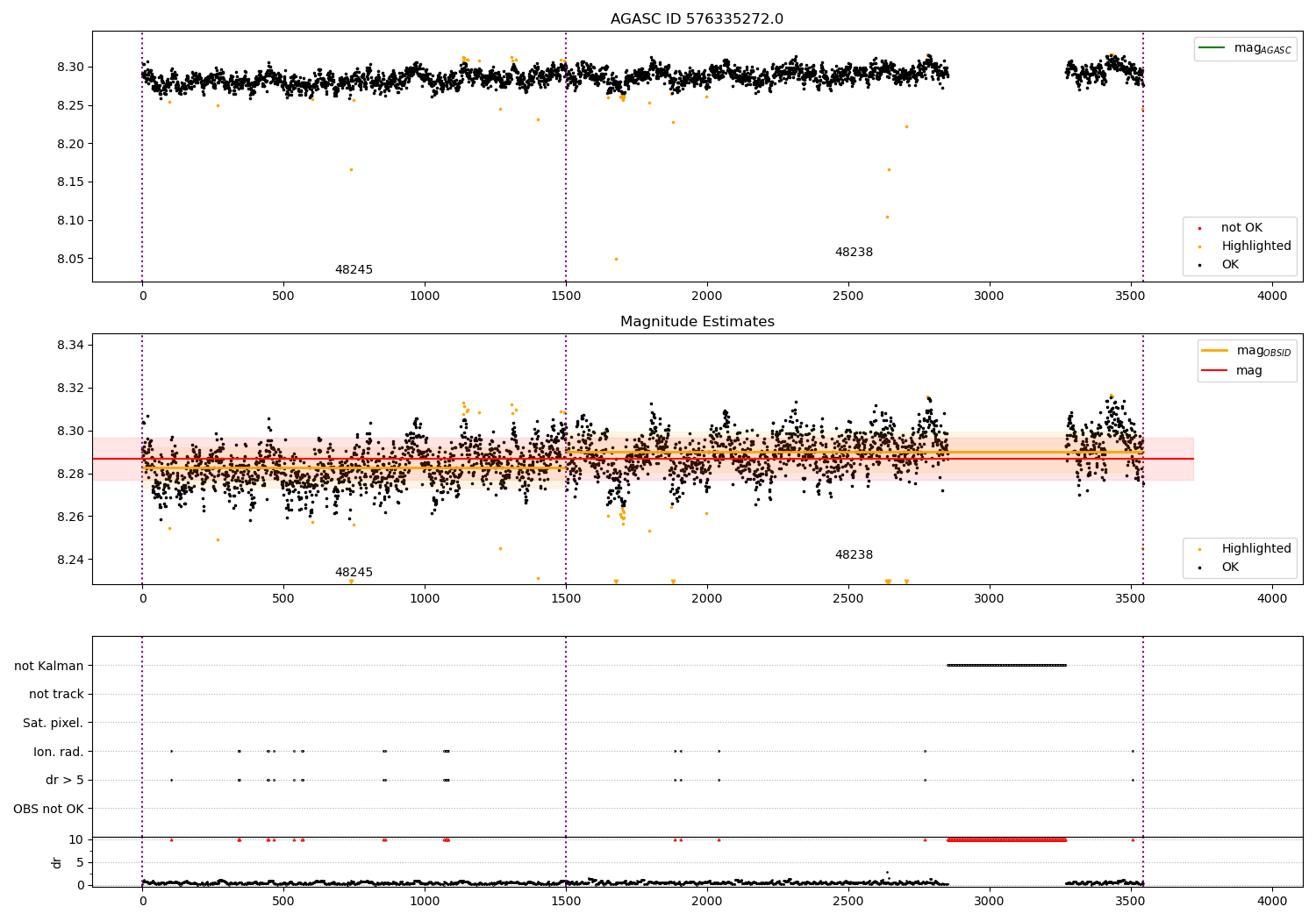Click the 8.26 y-tick in middle plot

(70, 517)
